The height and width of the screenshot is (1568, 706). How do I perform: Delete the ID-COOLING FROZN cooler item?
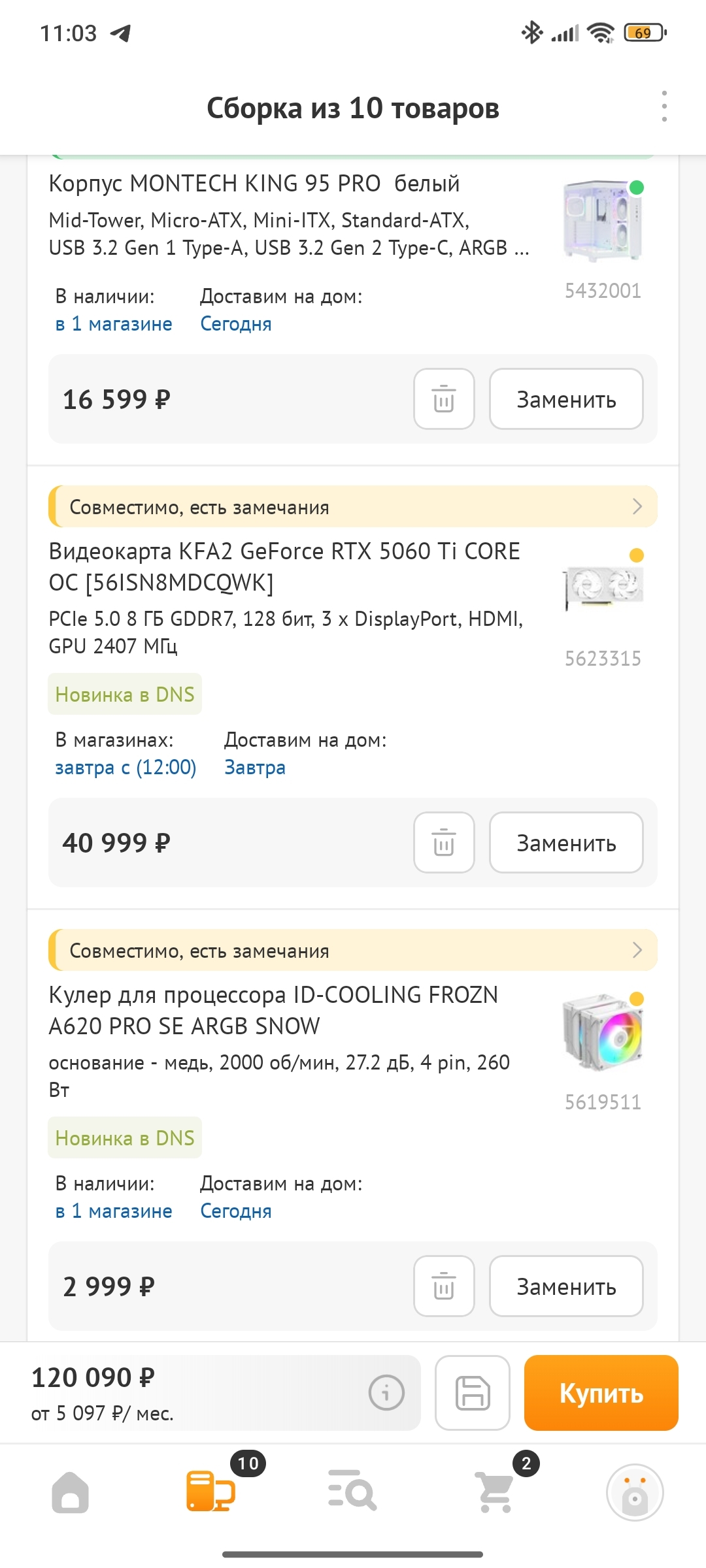point(444,1286)
